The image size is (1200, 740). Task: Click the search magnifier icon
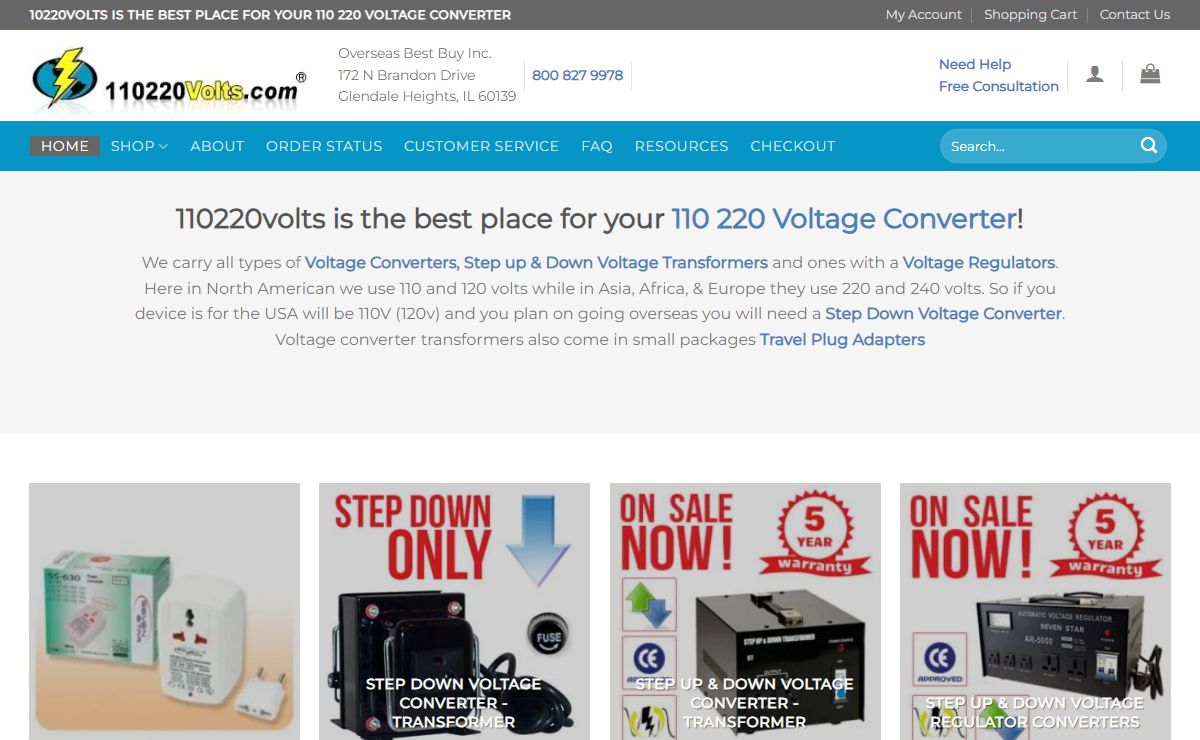click(x=1148, y=146)
